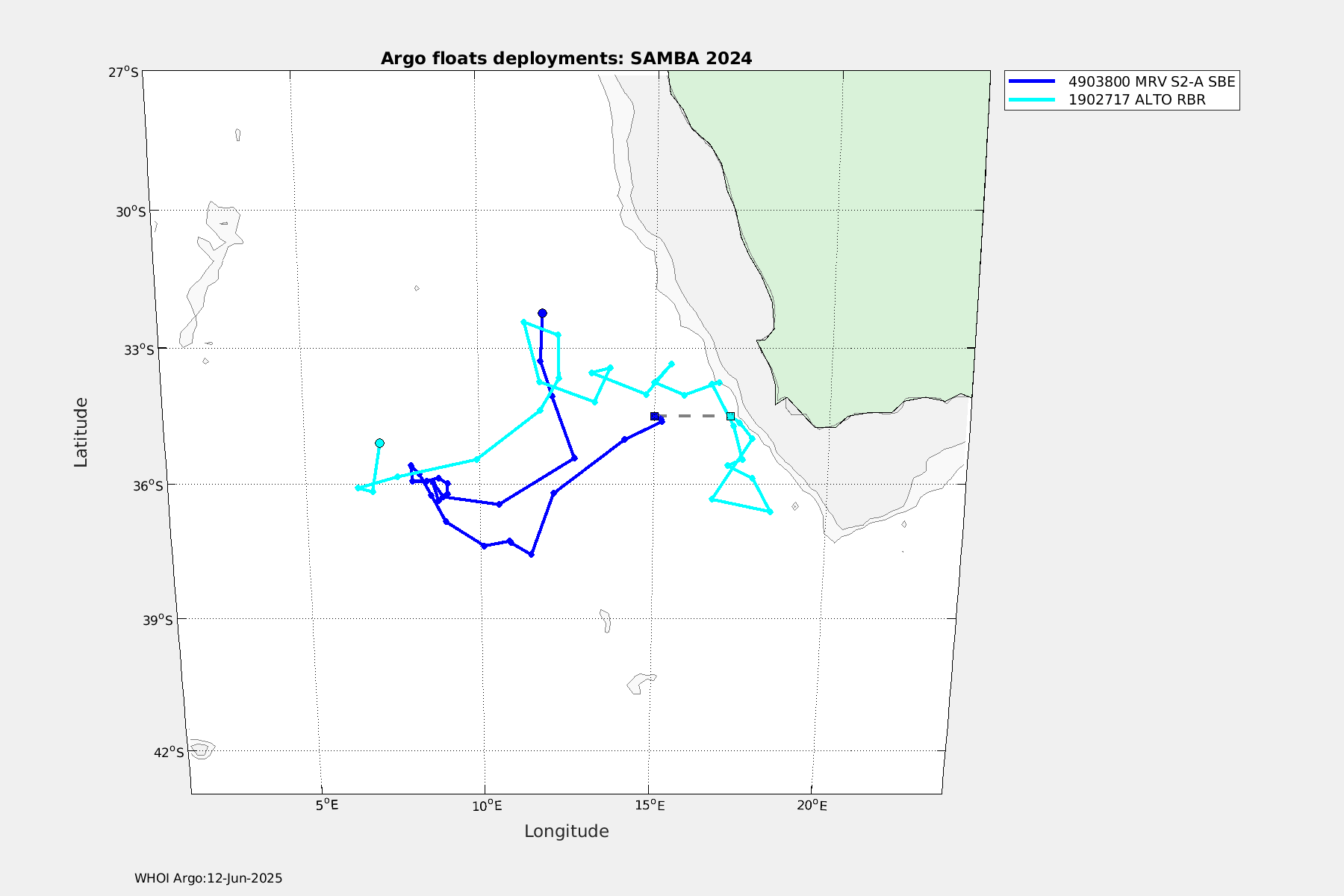Image resolution: width=1344 pixels, height=896 pixels.
Task: Click the gray dashed line between the square markers
Action: pos(692,416)
